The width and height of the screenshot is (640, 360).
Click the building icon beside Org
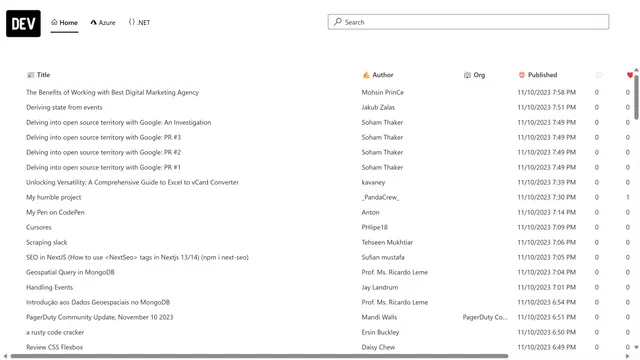tap(467, 75)
